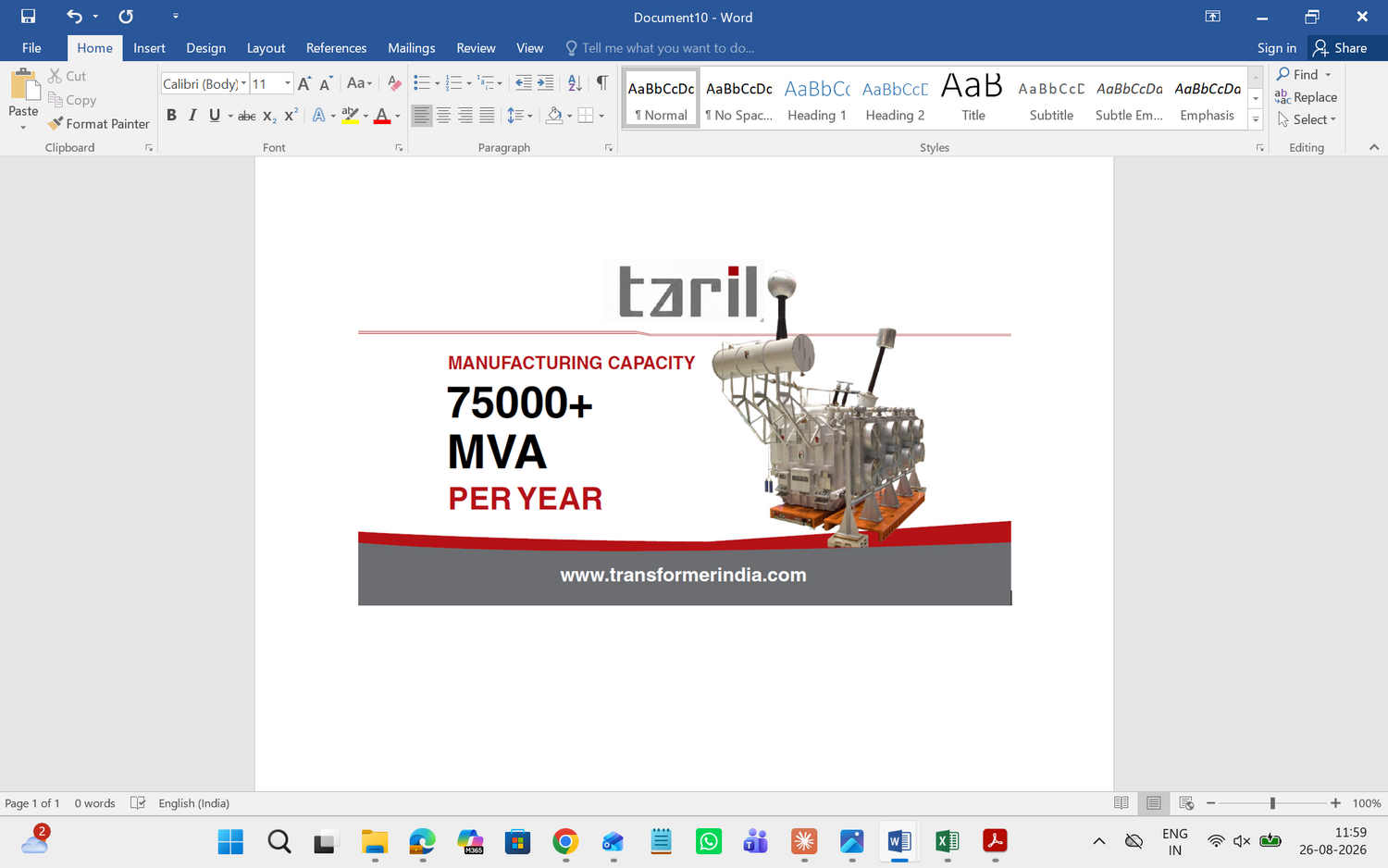
Task: Decrease the paragraph indent
Action: (x=523, y=84)
